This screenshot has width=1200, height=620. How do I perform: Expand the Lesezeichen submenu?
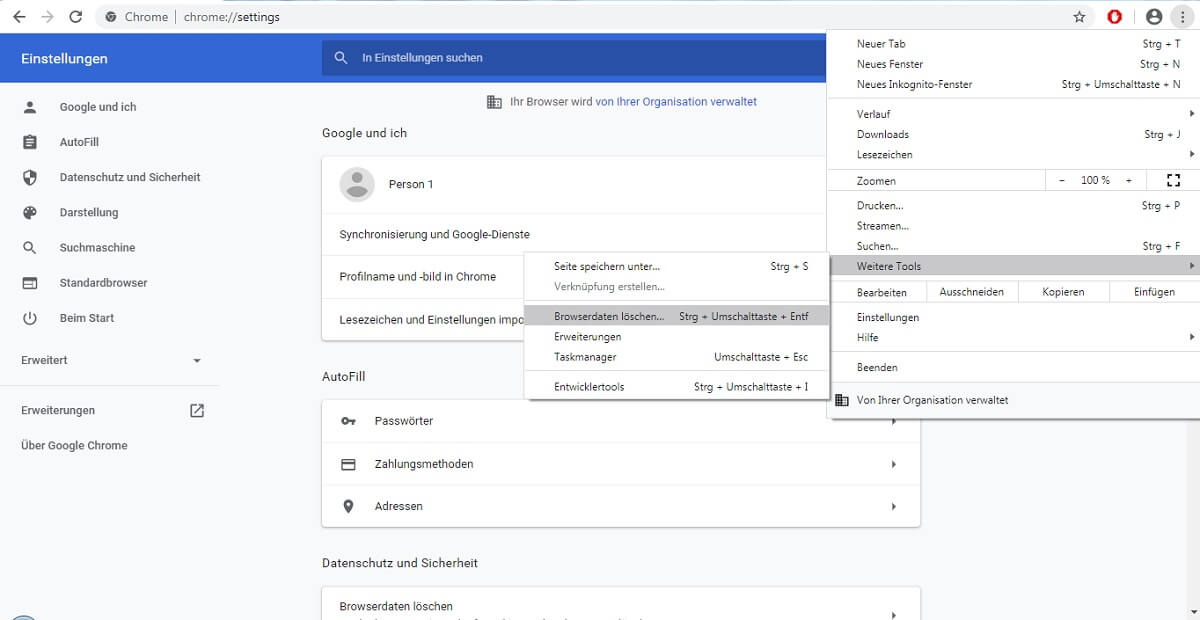tap(1013, 154)
